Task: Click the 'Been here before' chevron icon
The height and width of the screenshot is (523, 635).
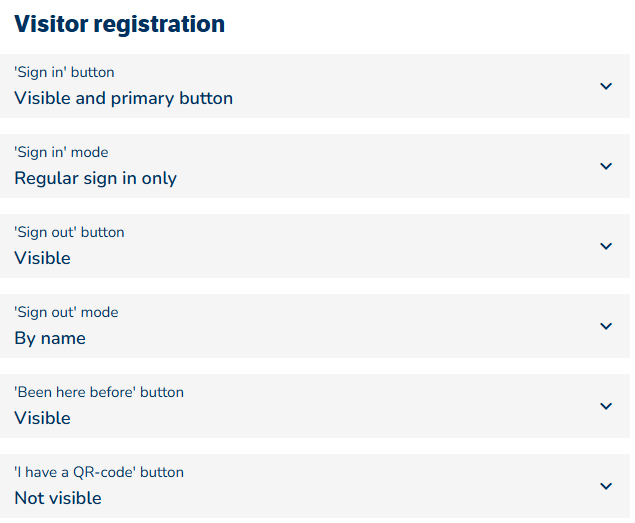Action: pos(606,406)
